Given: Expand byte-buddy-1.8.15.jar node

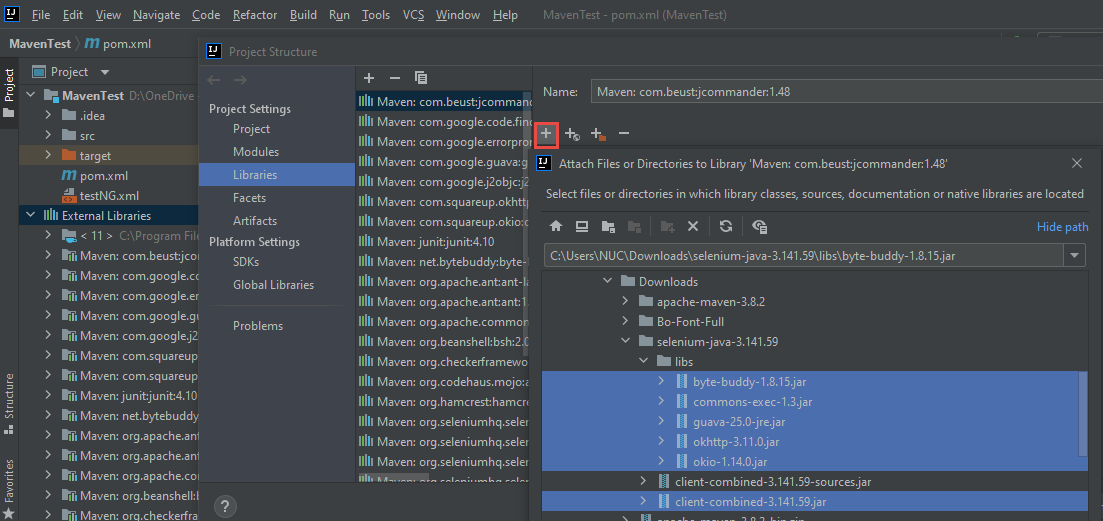Looking at the screenshot, I should click(661, 382).
